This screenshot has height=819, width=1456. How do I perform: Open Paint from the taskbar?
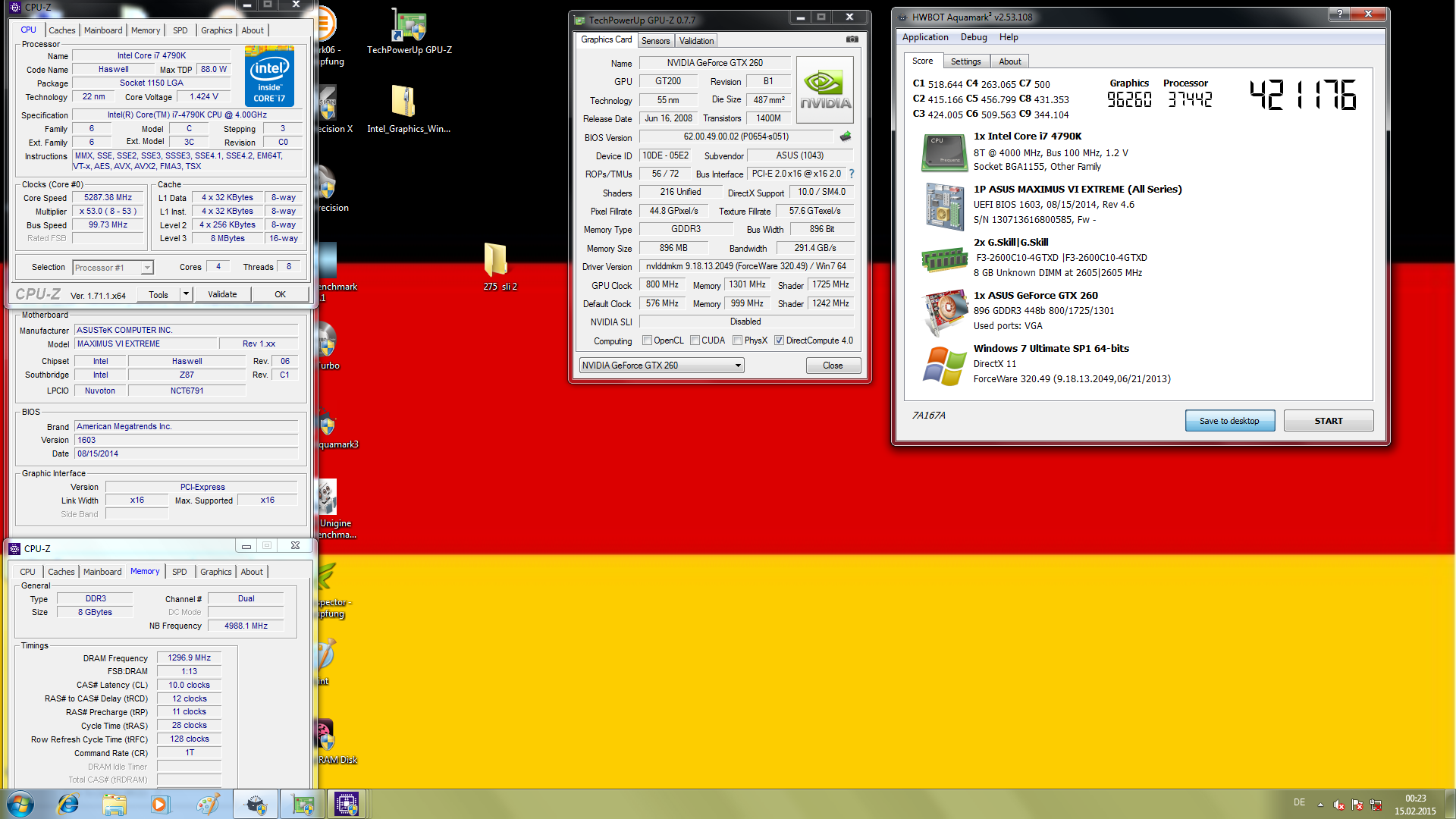pyautogui.click(x=208, y=804)
